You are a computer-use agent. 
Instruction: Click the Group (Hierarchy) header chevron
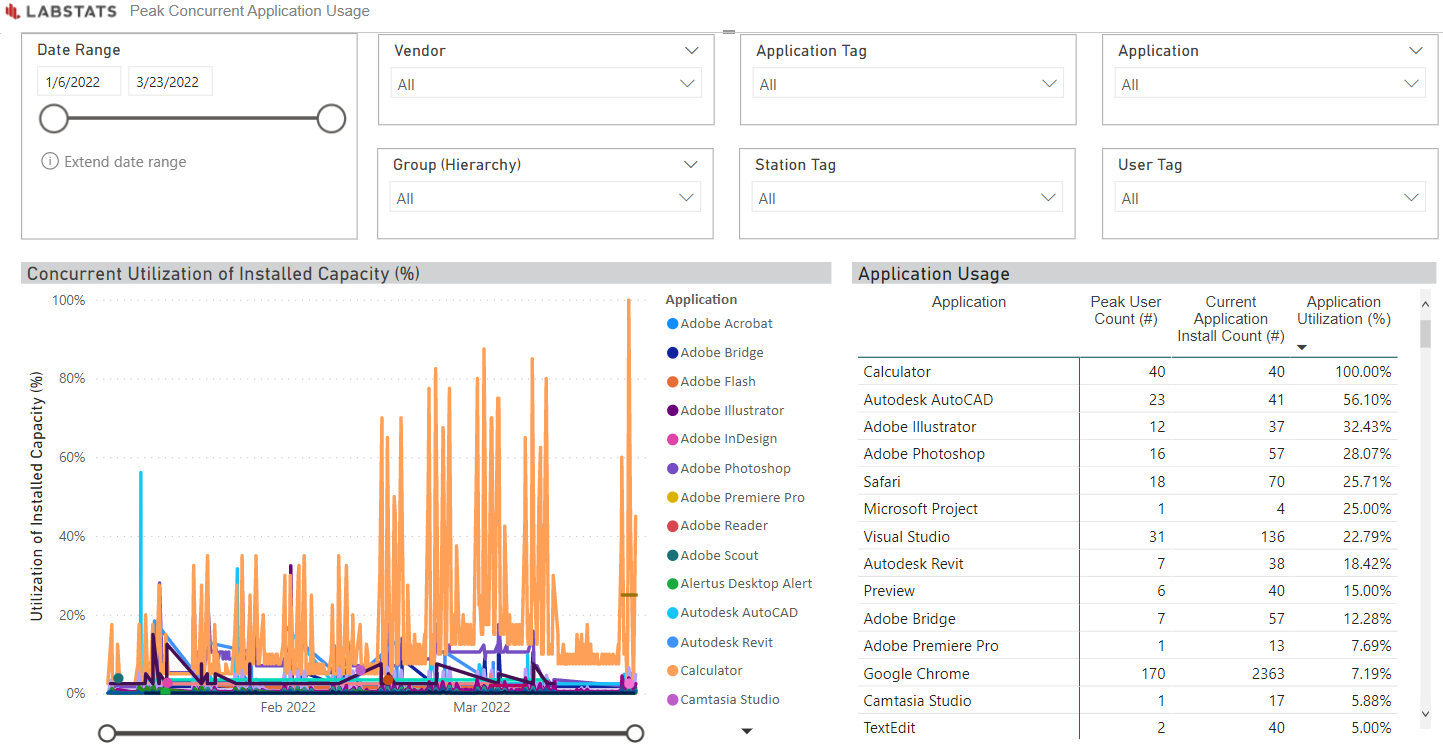click(x=691, y=164)
